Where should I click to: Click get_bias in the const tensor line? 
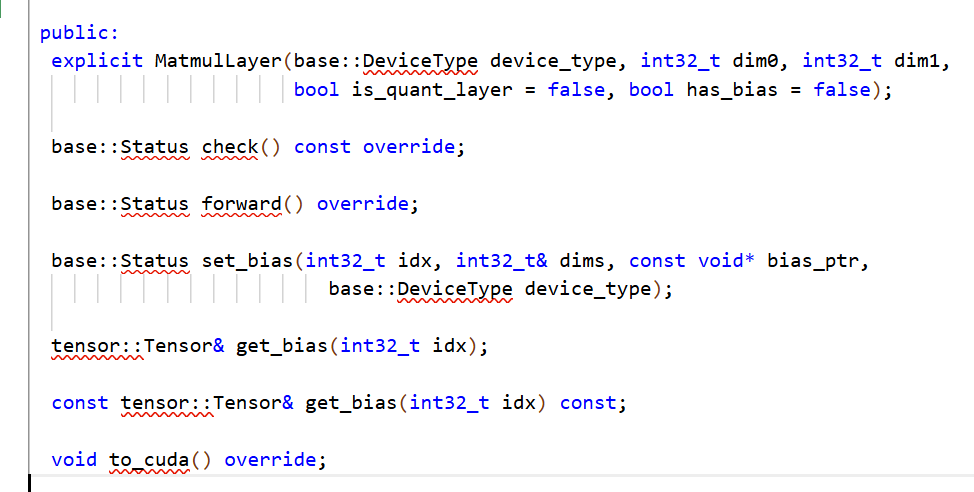pyautogui.click(x=351, y=403)
